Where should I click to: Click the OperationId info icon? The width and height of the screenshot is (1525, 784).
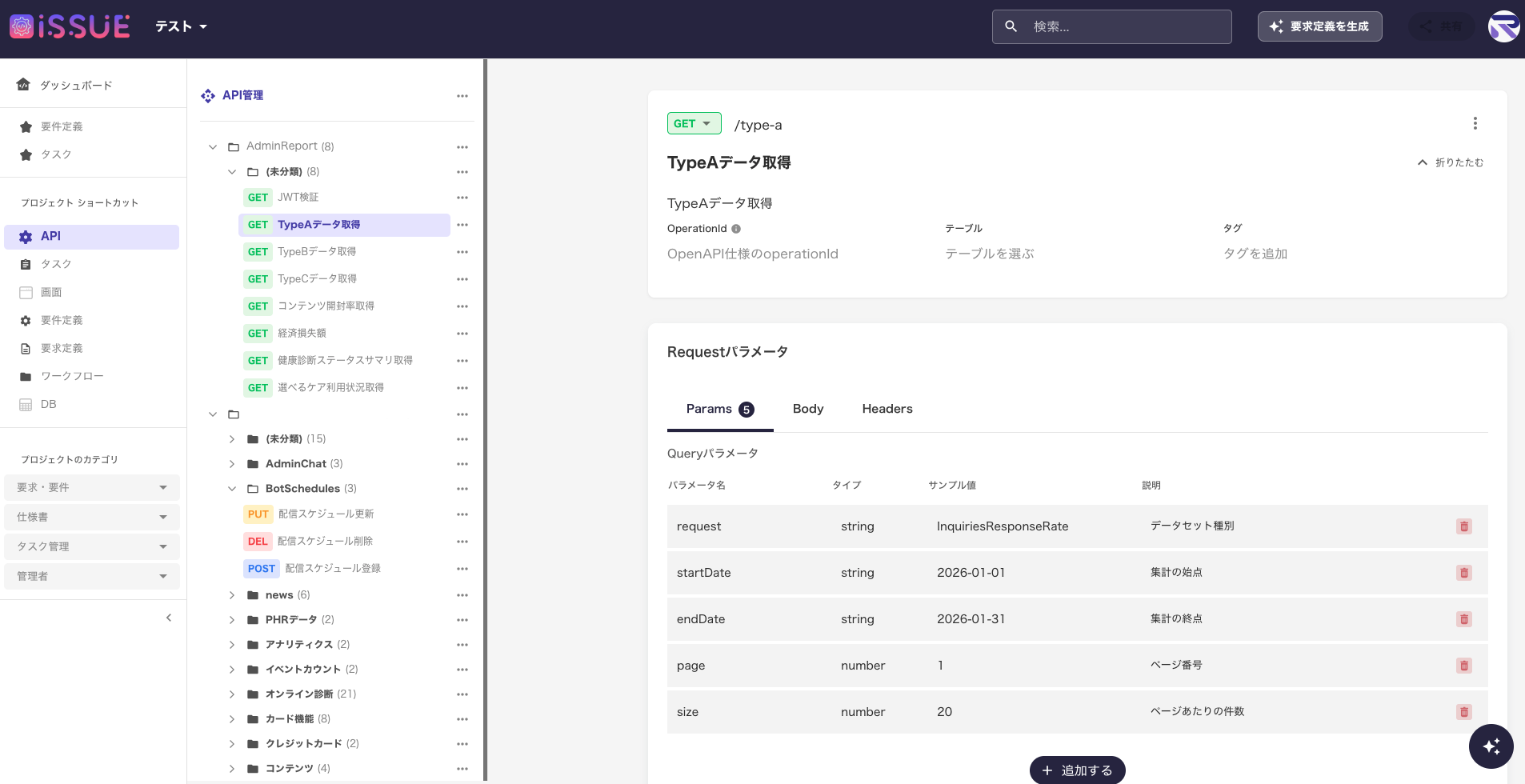pos(736,229)
